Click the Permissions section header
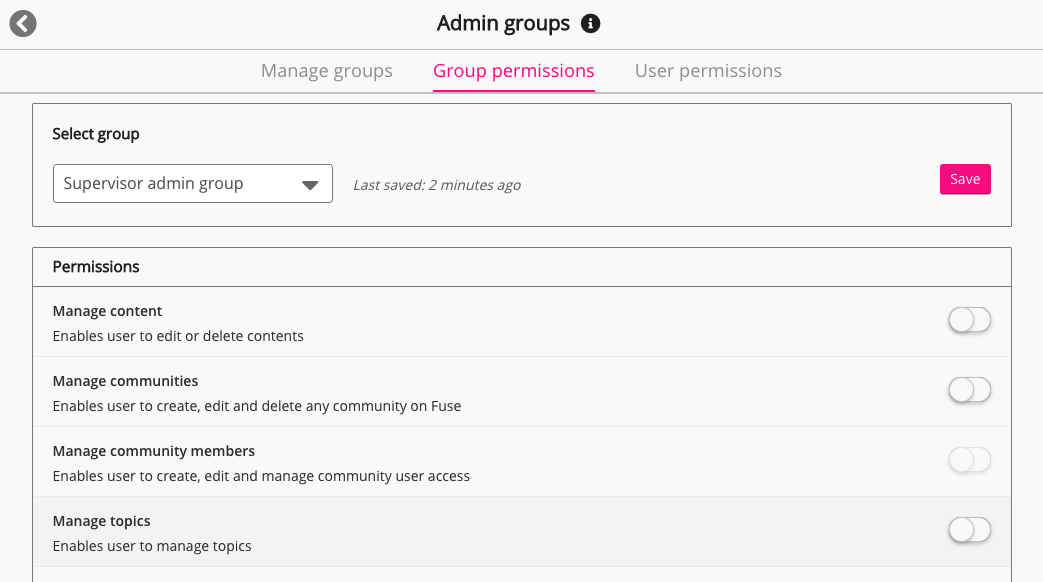 coord(96,267)
